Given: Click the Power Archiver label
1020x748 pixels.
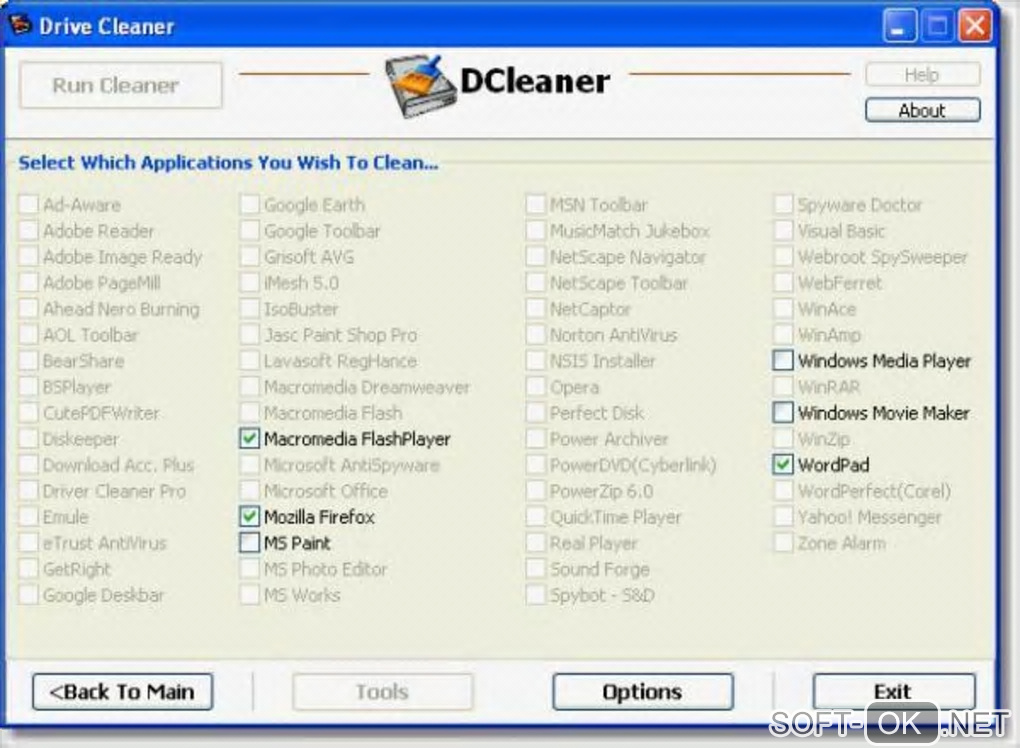Looking at the screenshot, I should coord(609,439).
